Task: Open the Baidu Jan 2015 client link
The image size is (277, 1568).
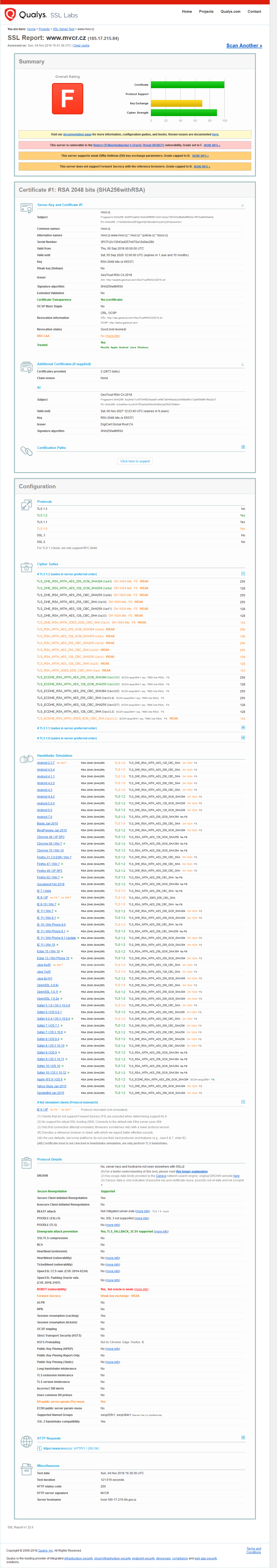Action: [48, 823]
